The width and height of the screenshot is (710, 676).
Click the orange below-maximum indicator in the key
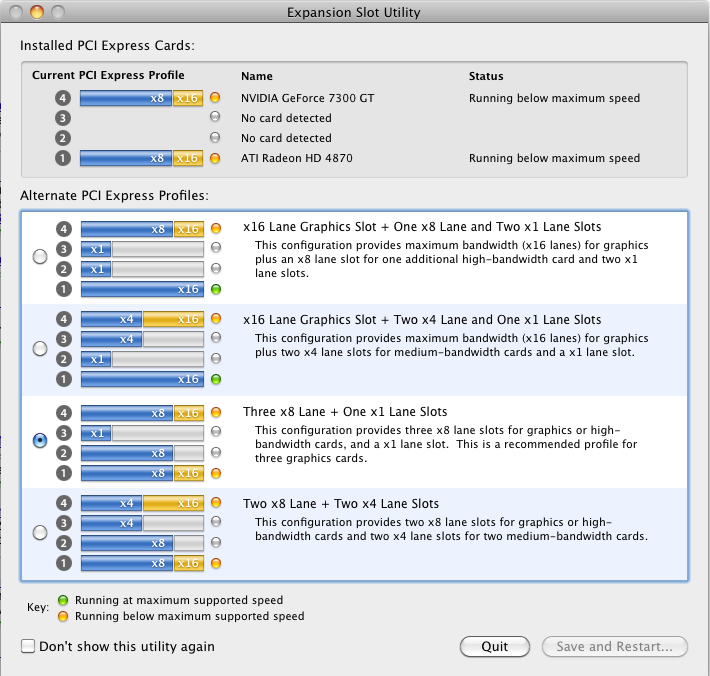[63, 616]
